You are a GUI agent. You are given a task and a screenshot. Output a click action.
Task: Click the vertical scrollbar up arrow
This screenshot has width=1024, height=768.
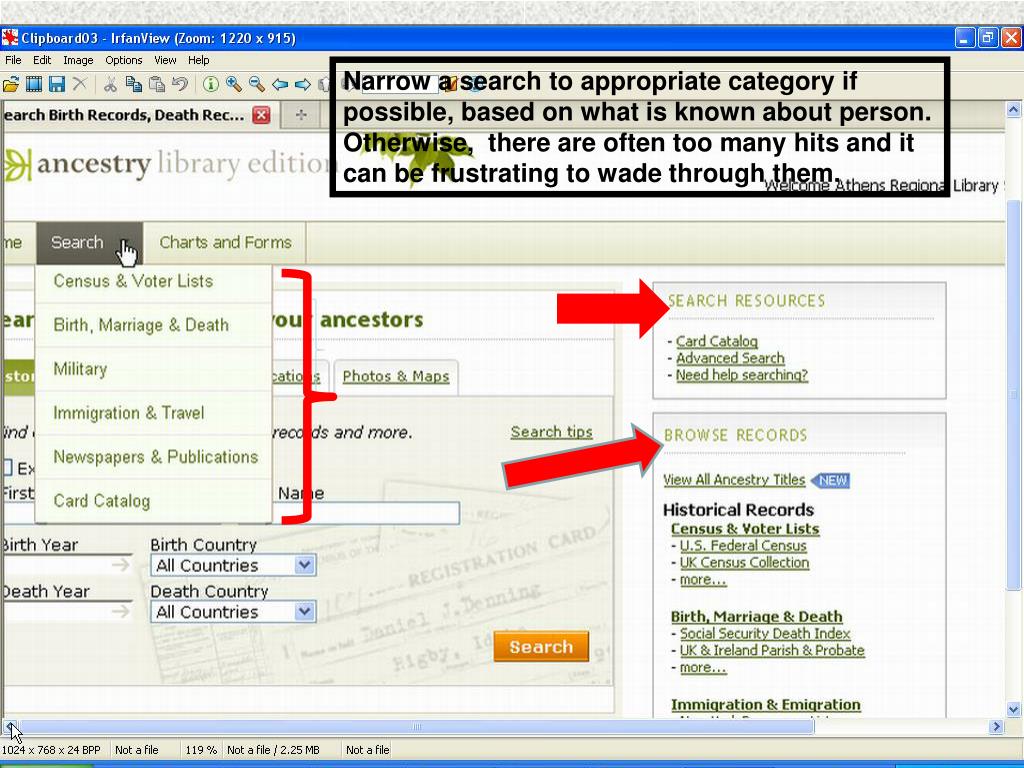click(x=1014, y=110)
